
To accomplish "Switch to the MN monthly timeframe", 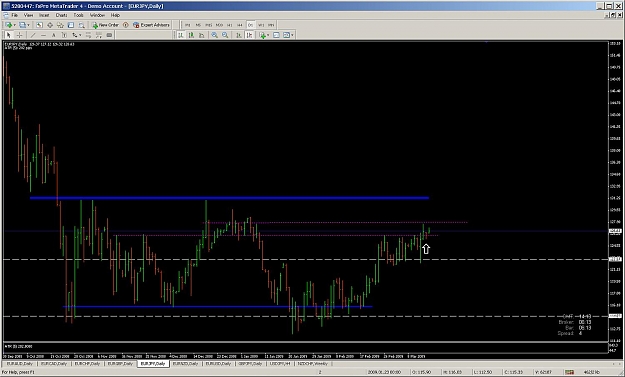I will point(271,25).
